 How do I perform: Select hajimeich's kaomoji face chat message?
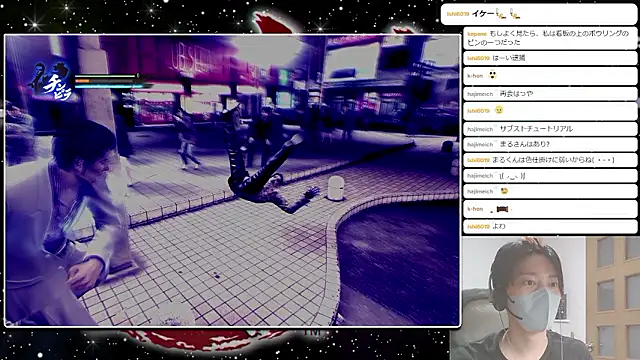[x=550, y=176]
